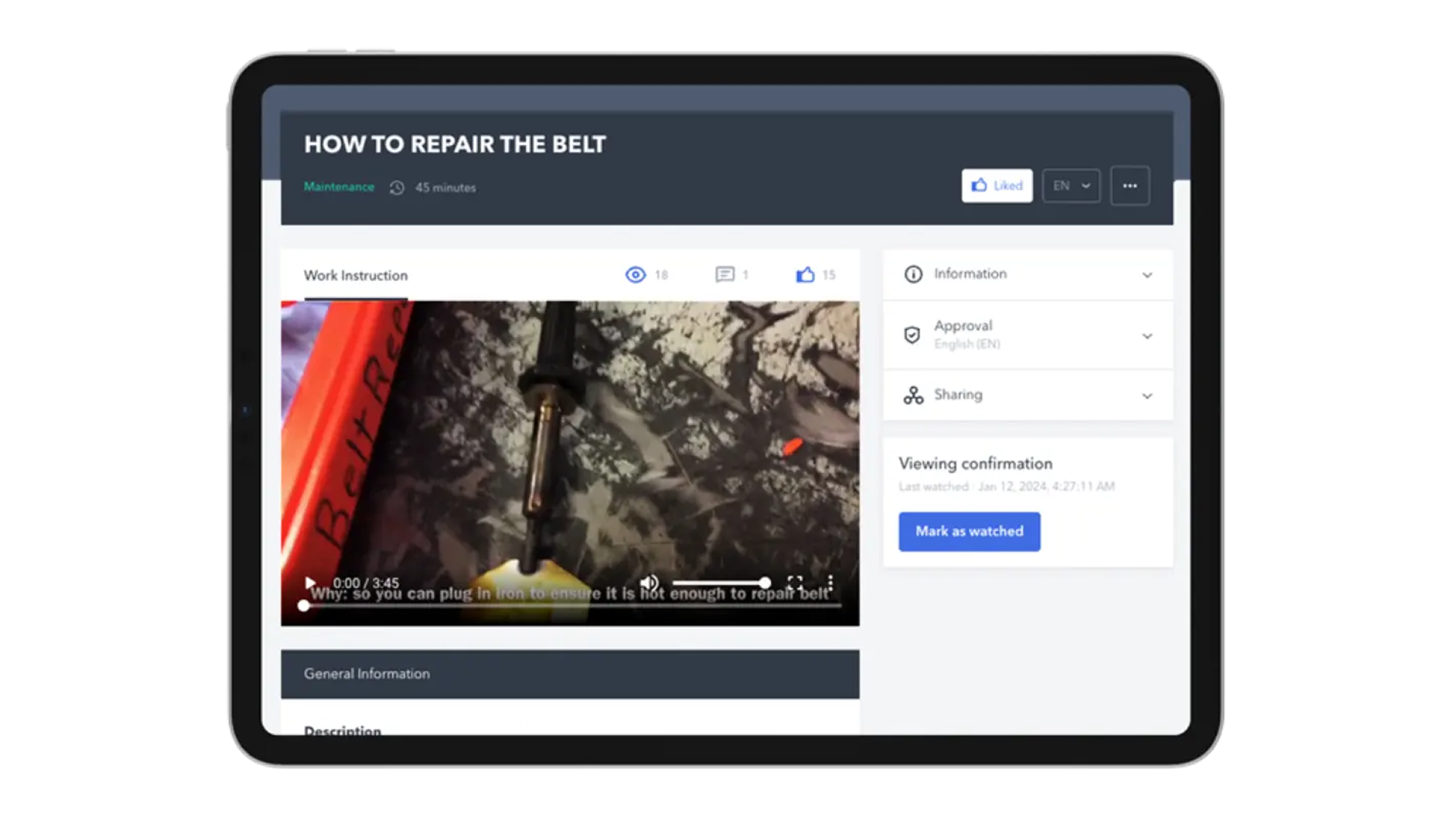The height and width of the screenshot is (819, 1456).
Task: Click Mark as watched button
Action: (969, 532)
